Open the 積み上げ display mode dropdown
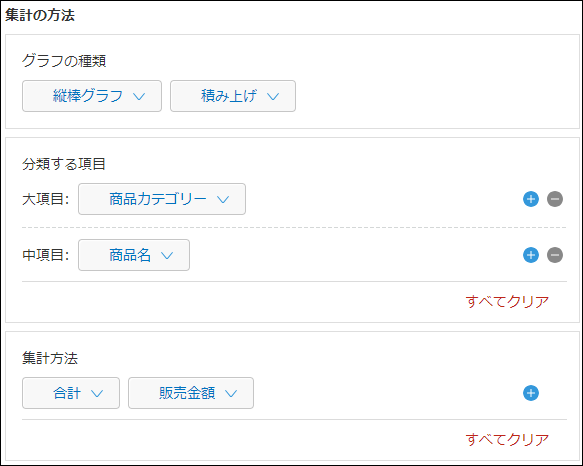 pos(233,96)
